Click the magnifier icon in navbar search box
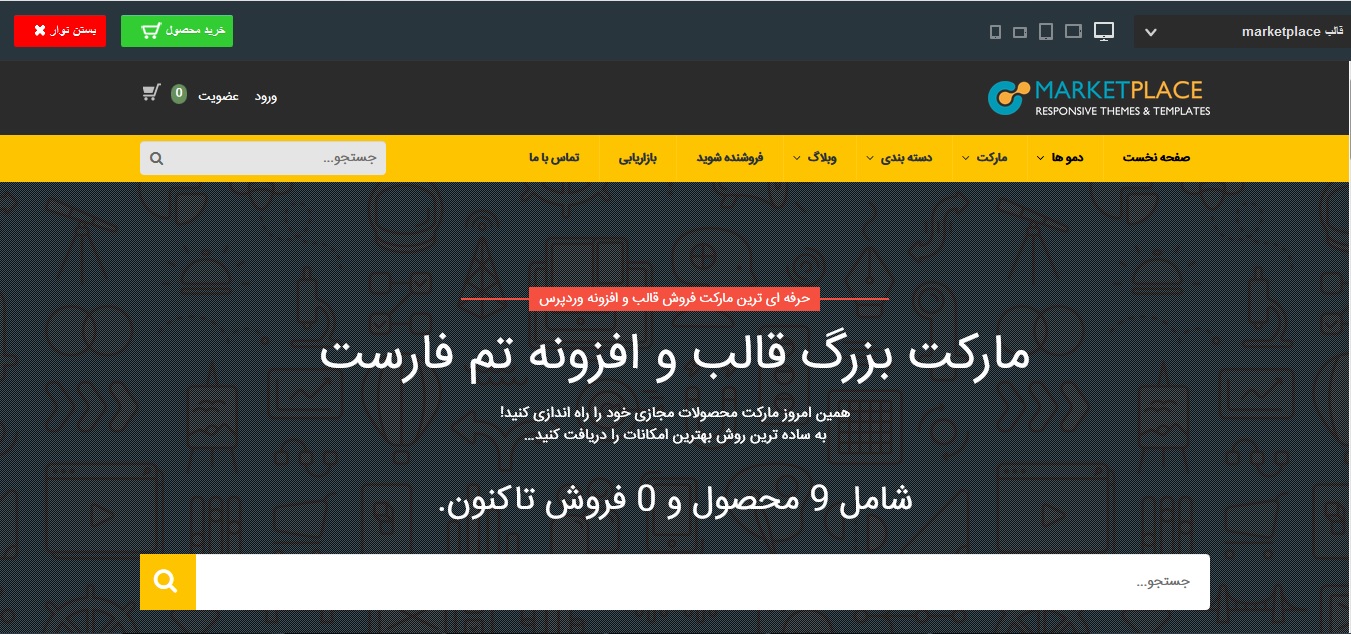The image size is (1351, 634). 156,158
